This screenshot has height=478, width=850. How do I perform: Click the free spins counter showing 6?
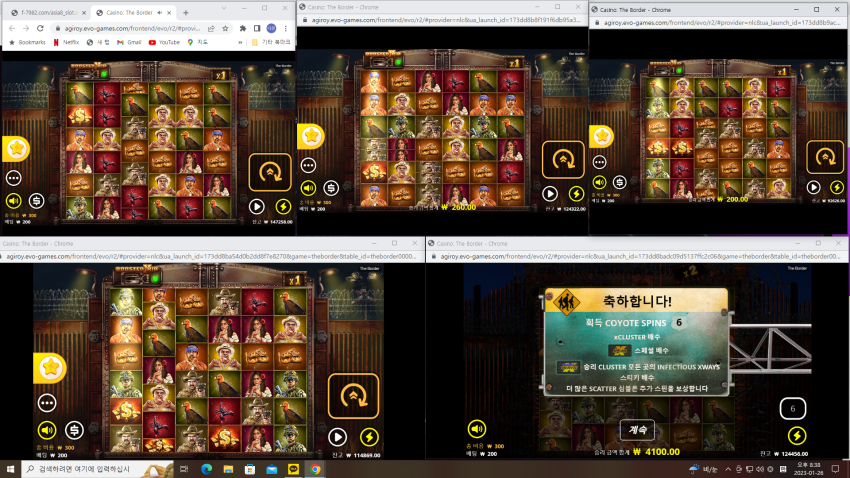[793, 409]
